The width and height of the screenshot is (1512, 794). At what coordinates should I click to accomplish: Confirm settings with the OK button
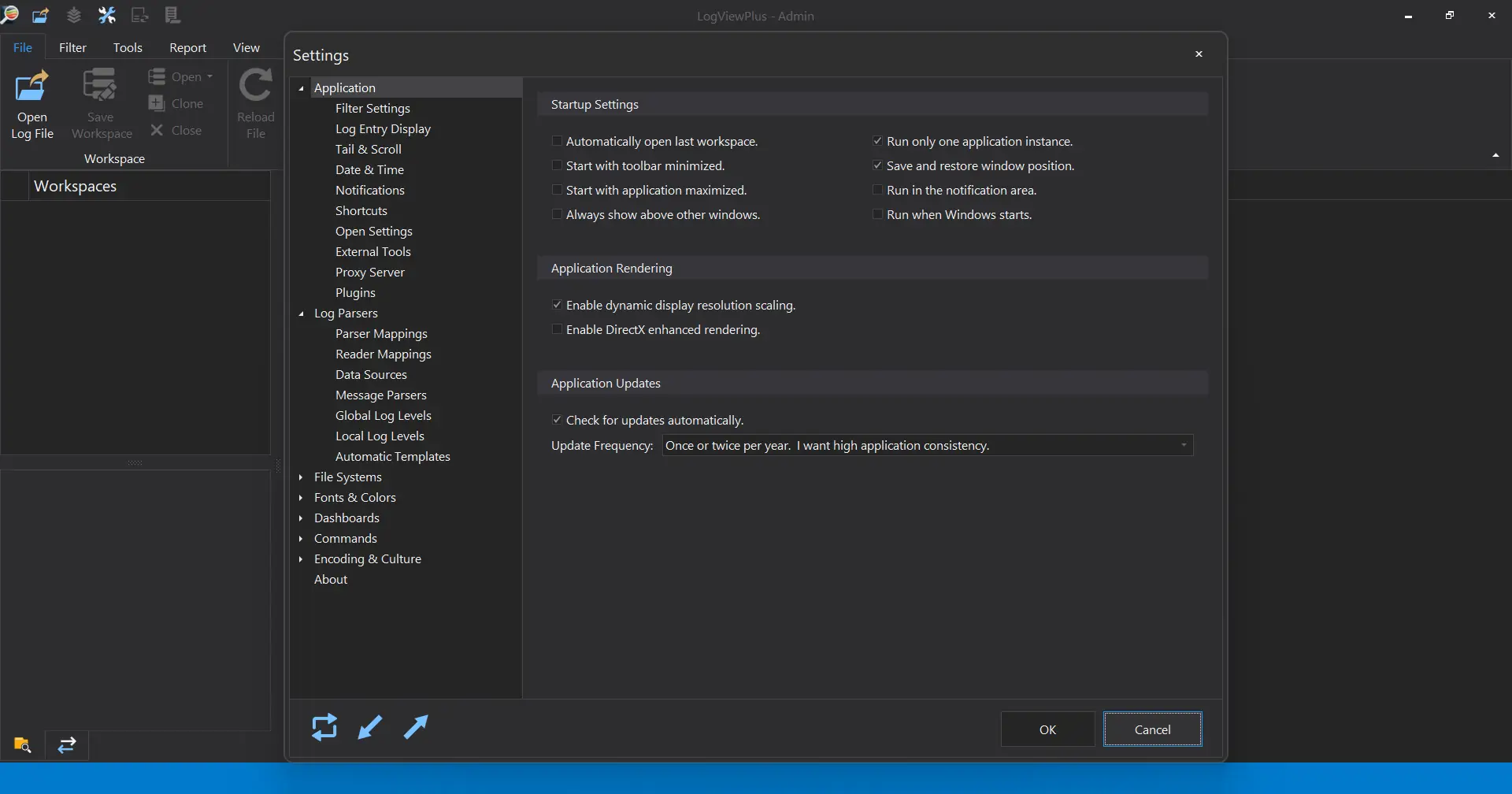click(x=1047, y=729)
